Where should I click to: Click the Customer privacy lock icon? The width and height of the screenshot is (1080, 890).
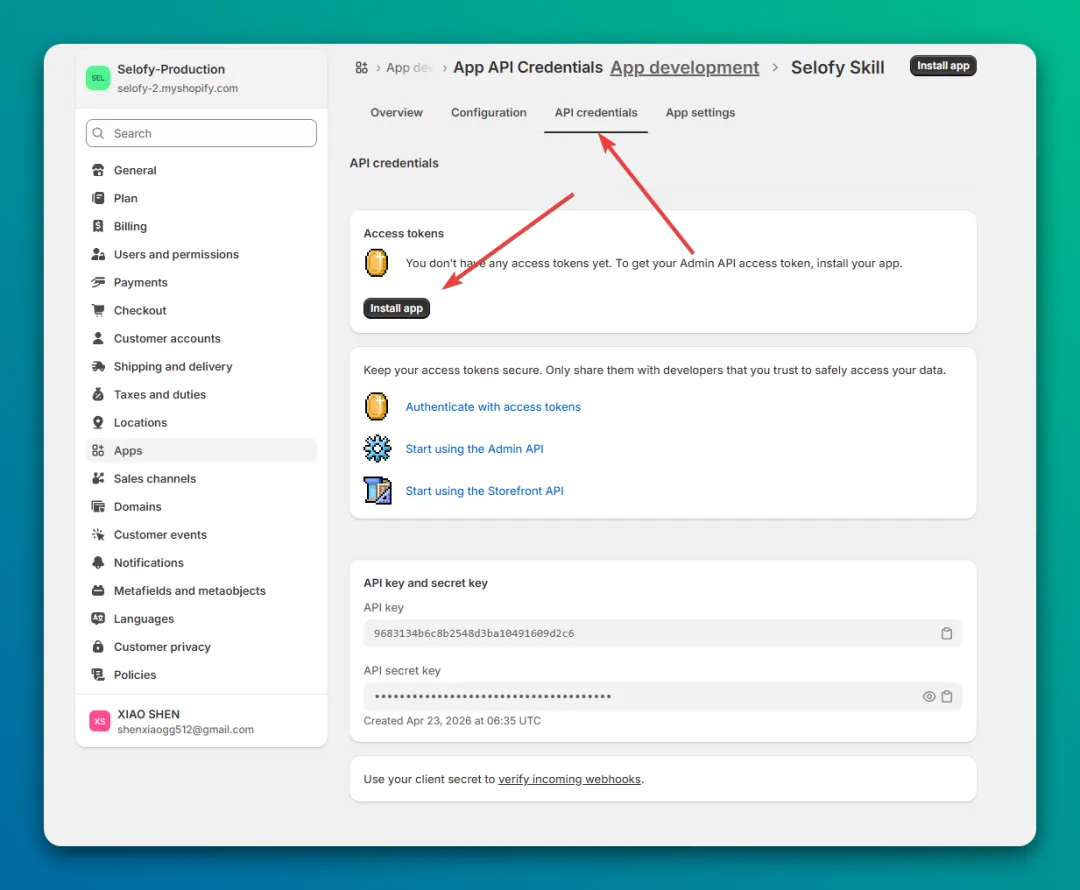click(98, 646)
